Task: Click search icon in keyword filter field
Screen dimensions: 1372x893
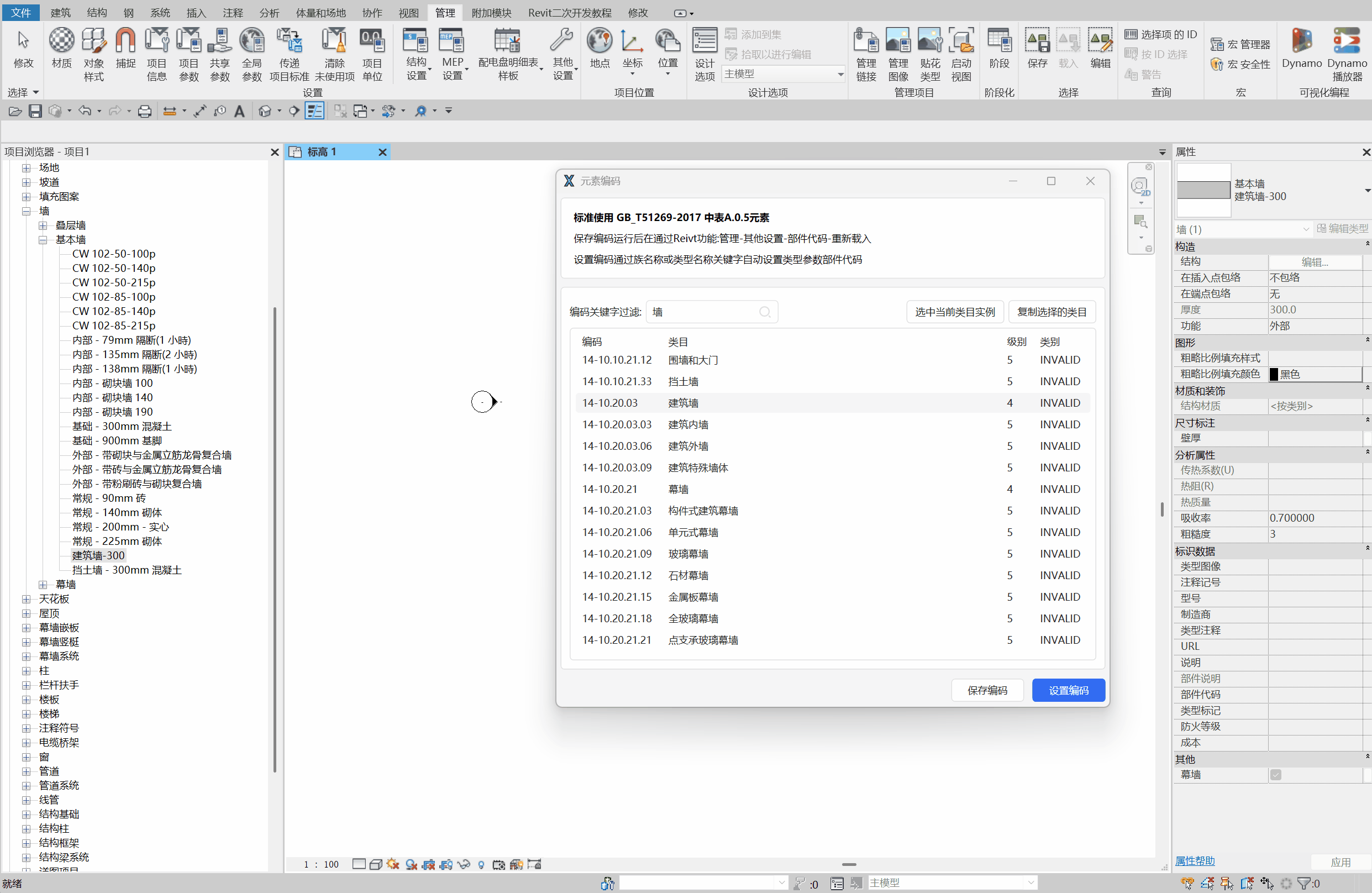Action: pyautogui.click(x=764, y=312)
